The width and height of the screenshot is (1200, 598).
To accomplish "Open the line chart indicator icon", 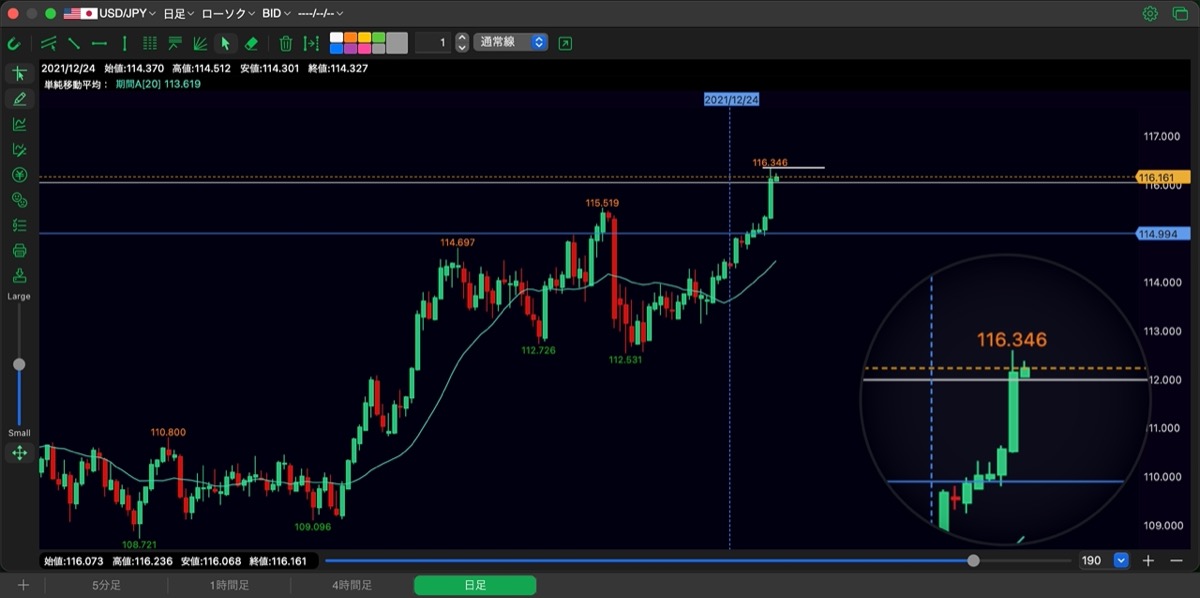I will (19, 124).
